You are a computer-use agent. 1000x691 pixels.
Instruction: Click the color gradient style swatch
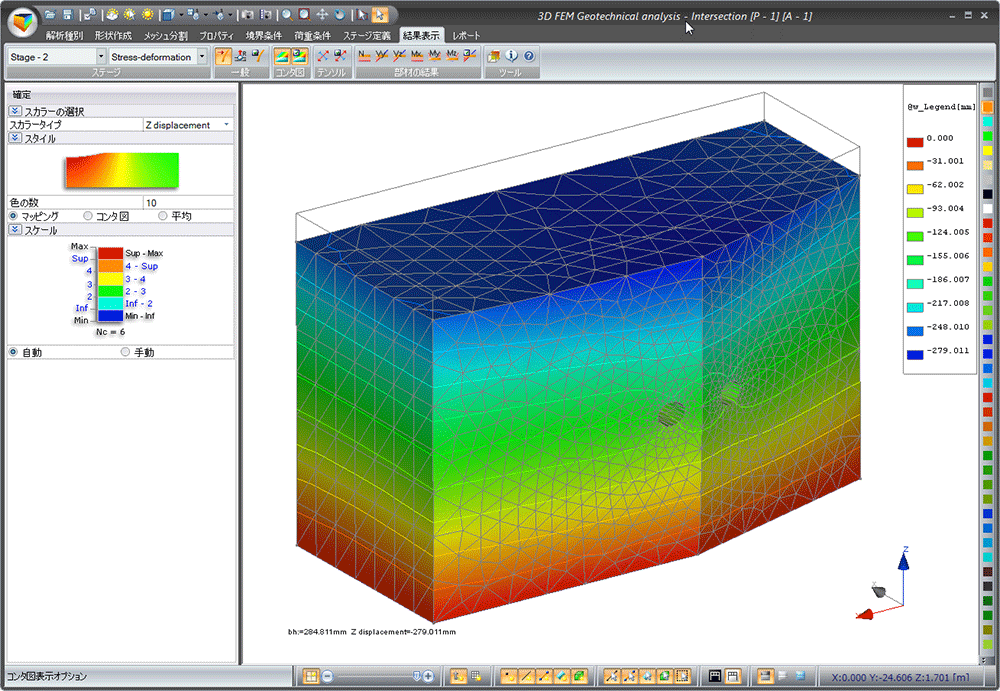pos(121,170)
